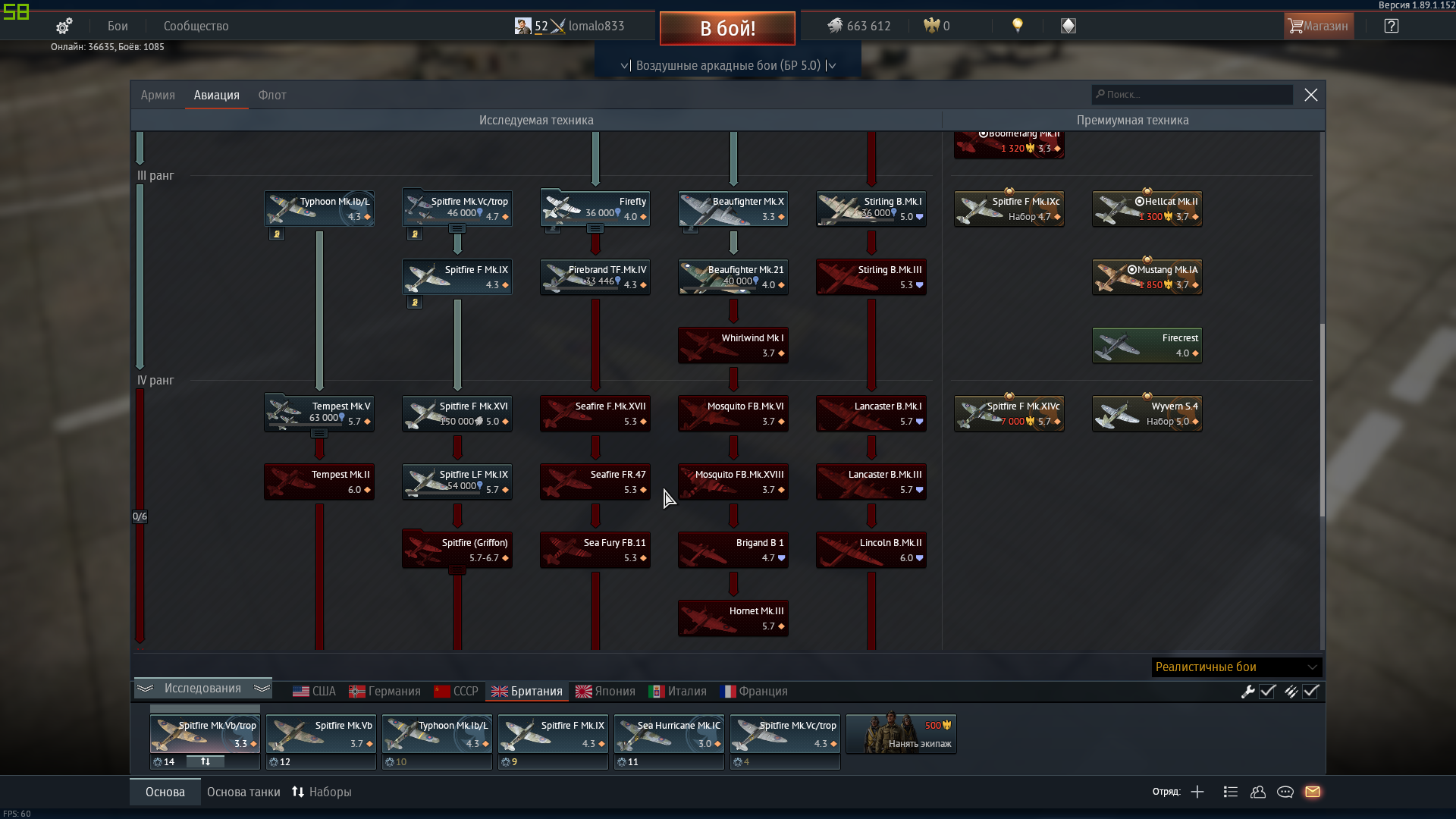The image size is (1456, 819).
Task: Click the ammunition refill icon
Action: click(1291, 692)
